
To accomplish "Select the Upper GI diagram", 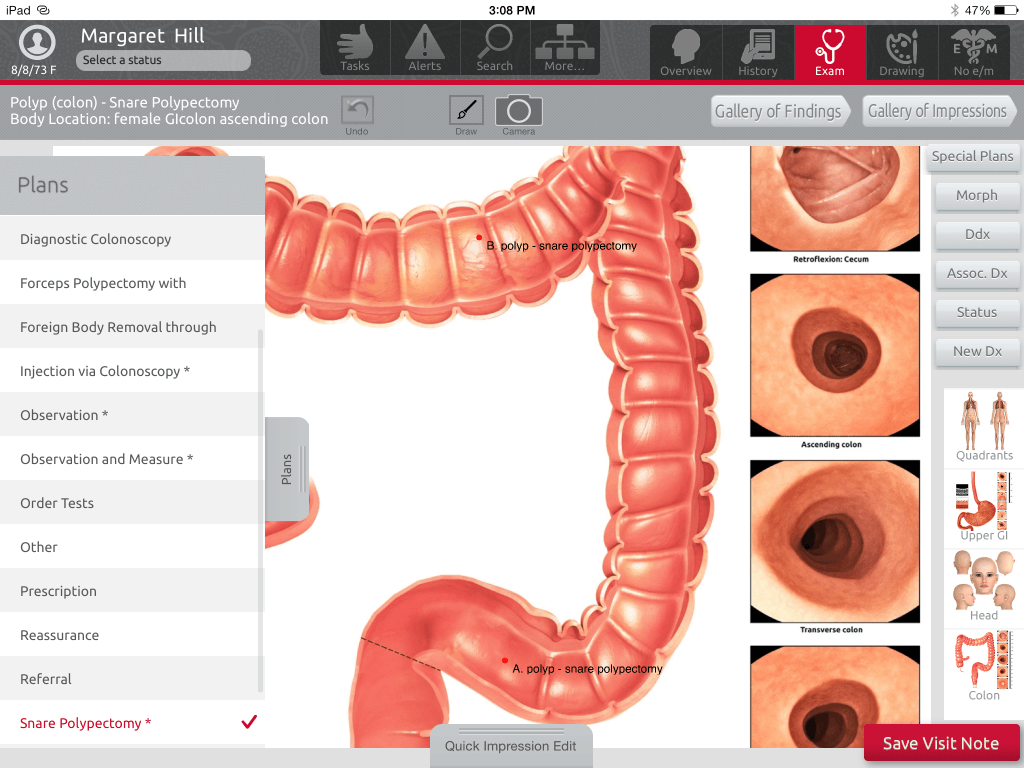I will pos(984,507).
